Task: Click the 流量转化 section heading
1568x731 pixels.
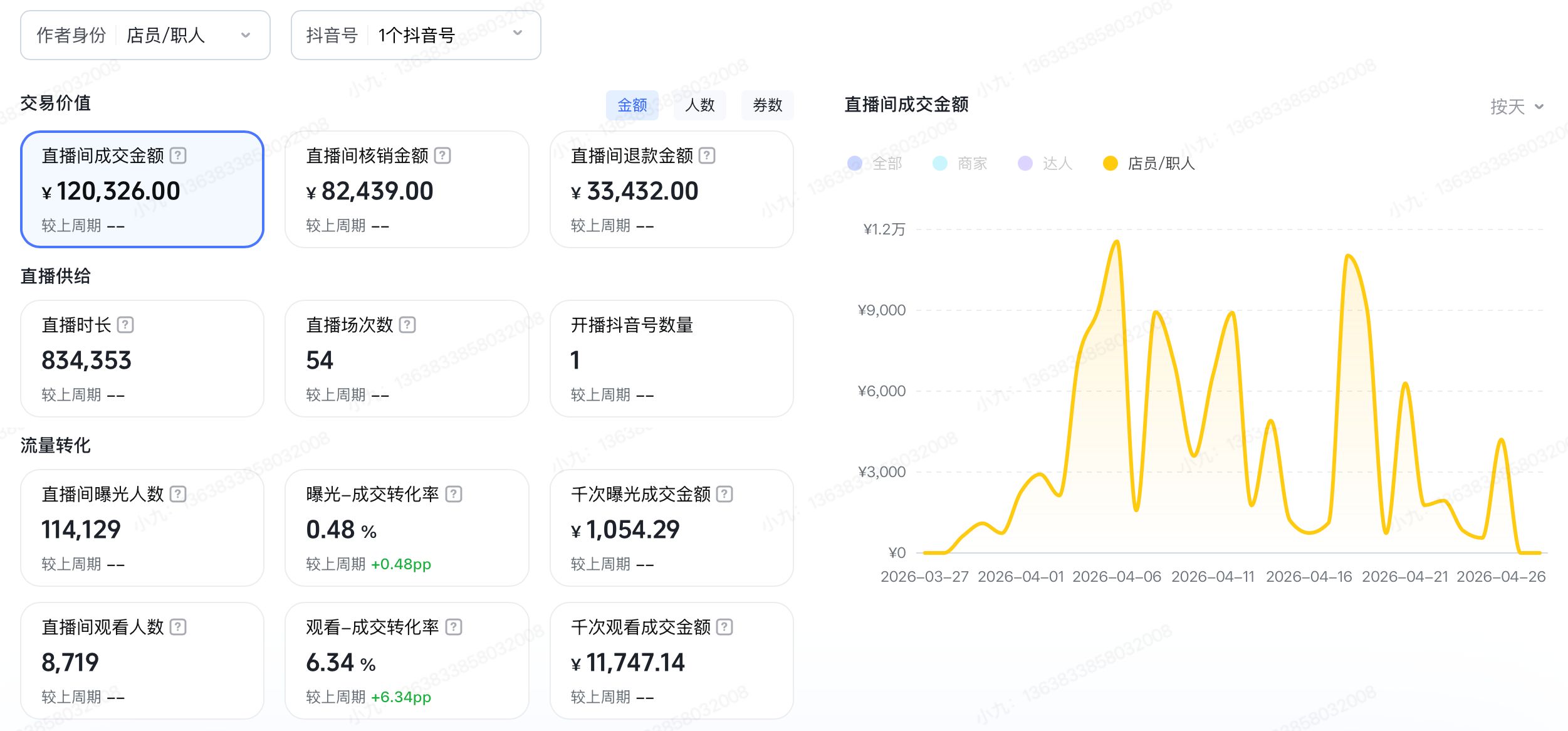Action: tap(56, 445)
